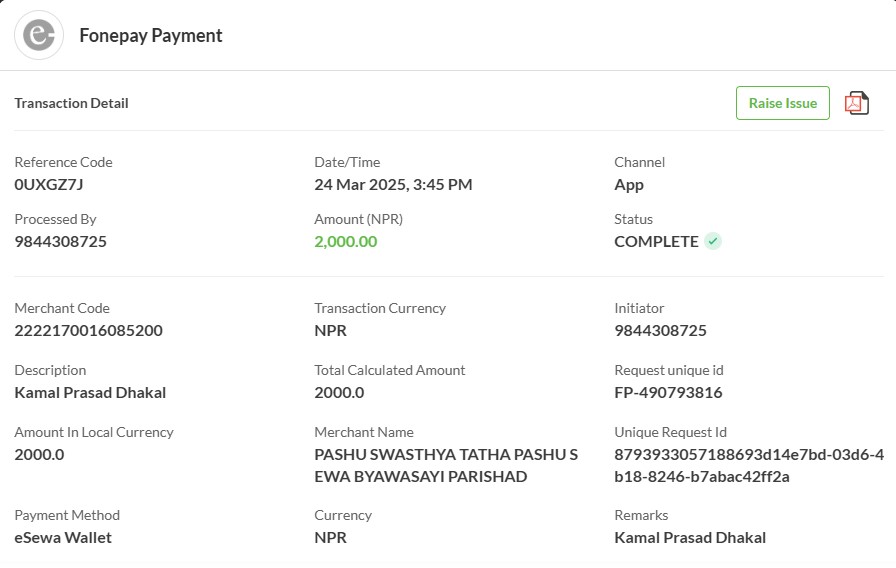The width and height of the screenshot is (896, 568).
Task: Click the Amount In Local Currency label
Action: click(x=94, y=432)
